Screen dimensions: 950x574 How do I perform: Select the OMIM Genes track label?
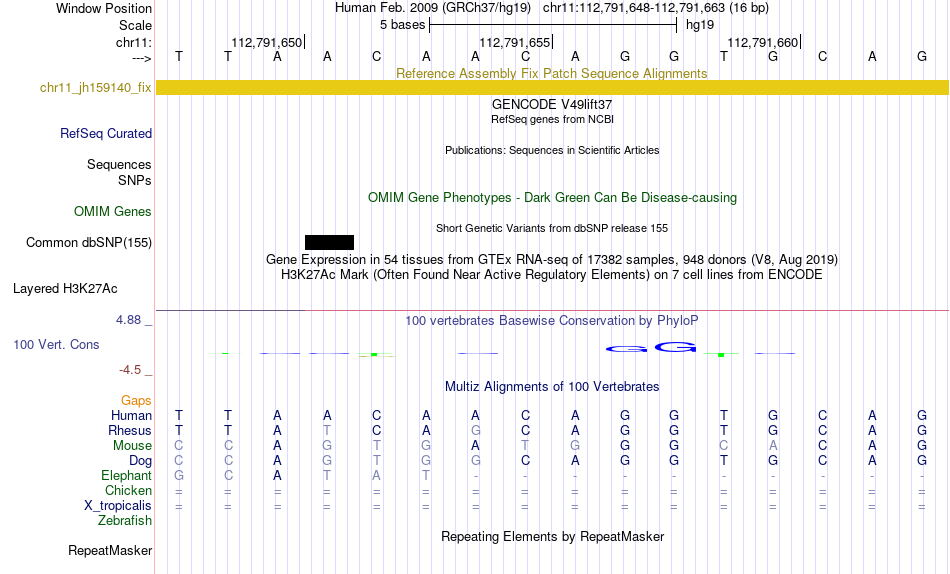pyautogui.click(x=113, y=212)
